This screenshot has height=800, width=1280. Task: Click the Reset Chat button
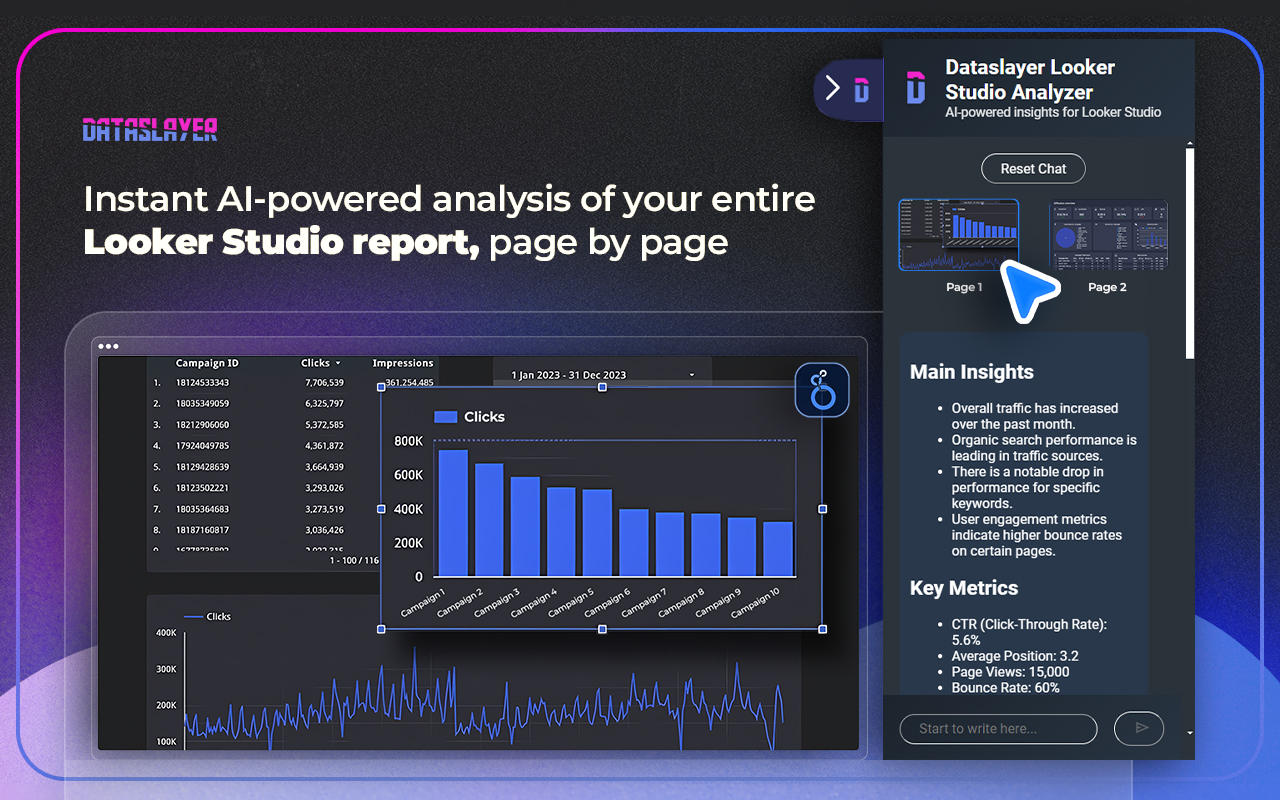[x=1033, y=168]
